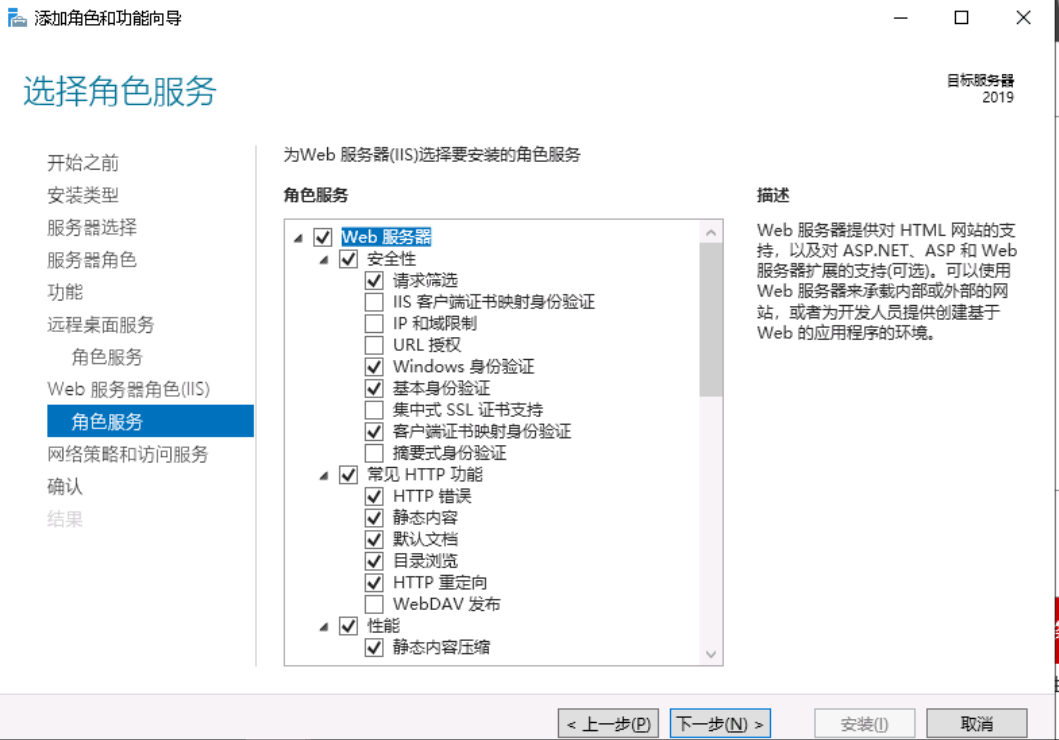Uncheck the 默认文档 checkbox

coord(374,539)
